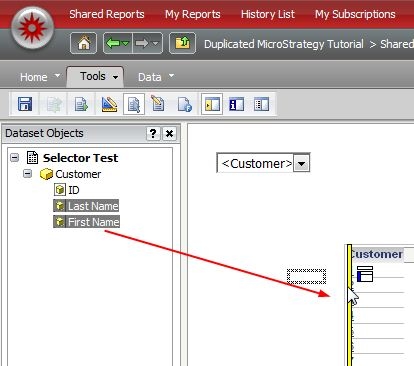
Task: Click Duplicated MicroStrategy Tutorial breadcrumb link
Action: click(284, 44)
